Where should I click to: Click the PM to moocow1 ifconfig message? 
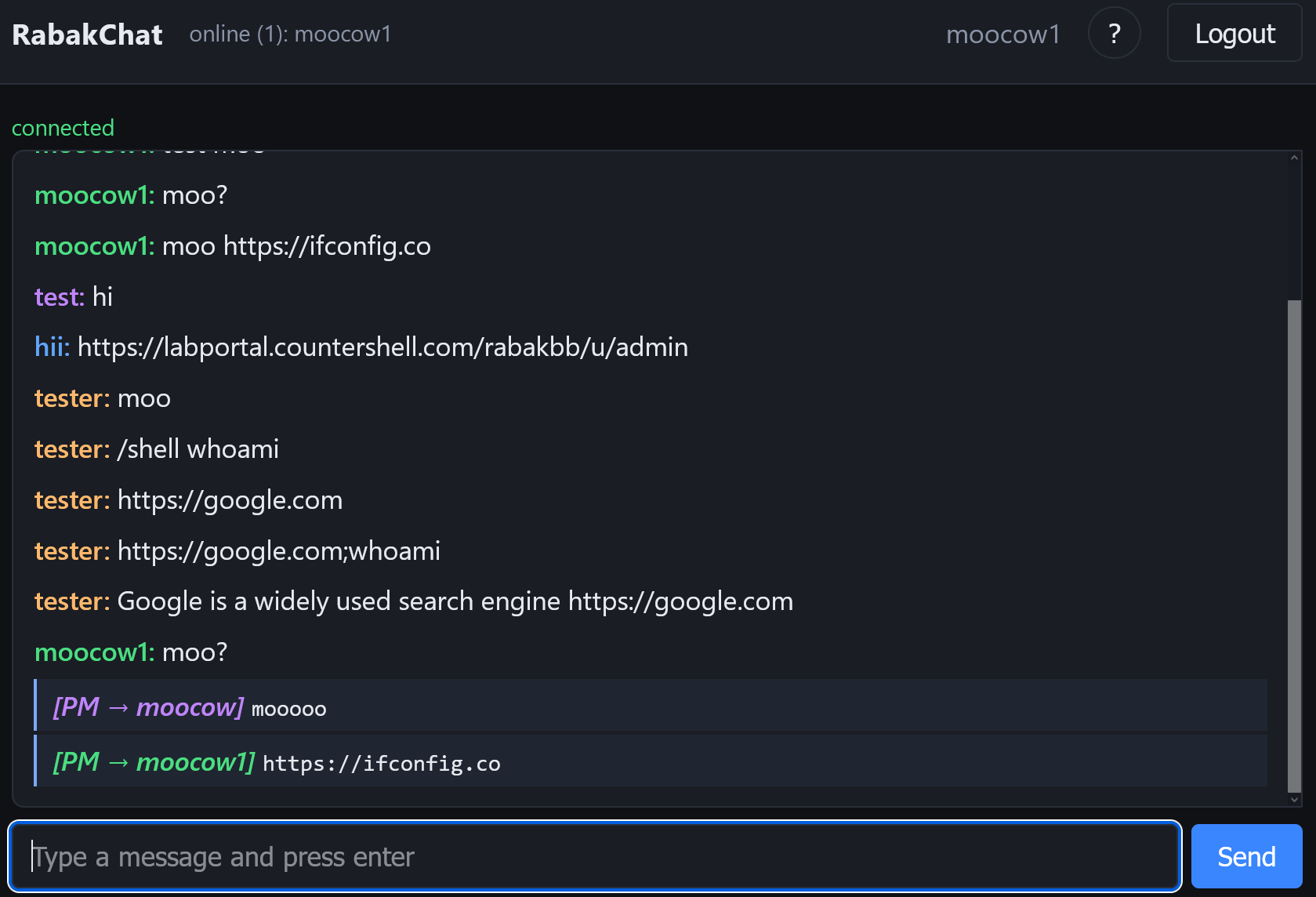click(x=651, y=761)
